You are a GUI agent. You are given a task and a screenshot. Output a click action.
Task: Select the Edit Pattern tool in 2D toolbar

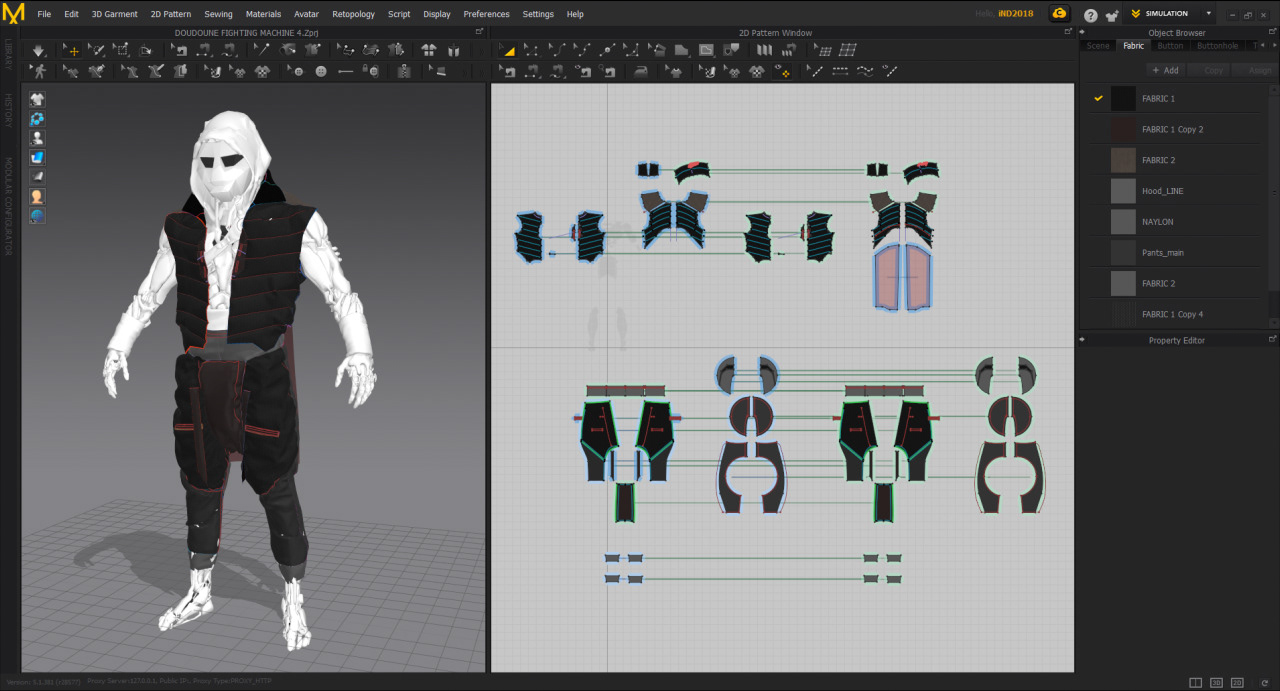(531, 50)
